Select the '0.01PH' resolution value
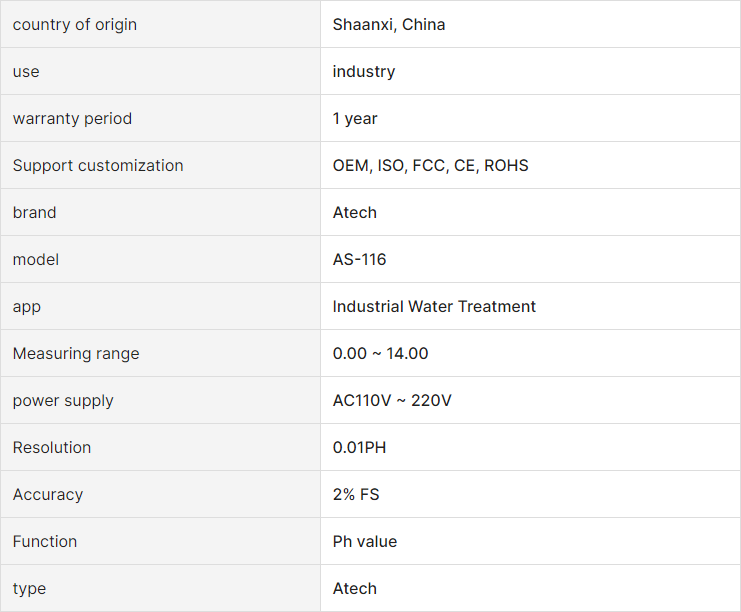Screen dimensions: 741x612 click(360, 448)
